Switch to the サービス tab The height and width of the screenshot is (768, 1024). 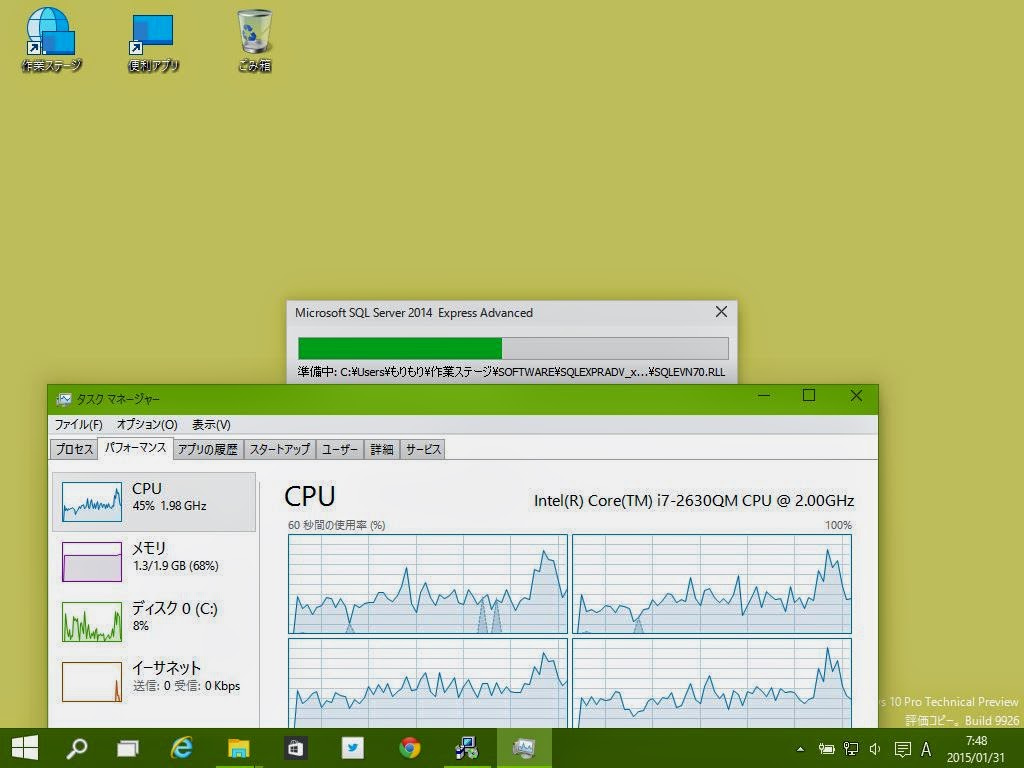coord(423,449)
